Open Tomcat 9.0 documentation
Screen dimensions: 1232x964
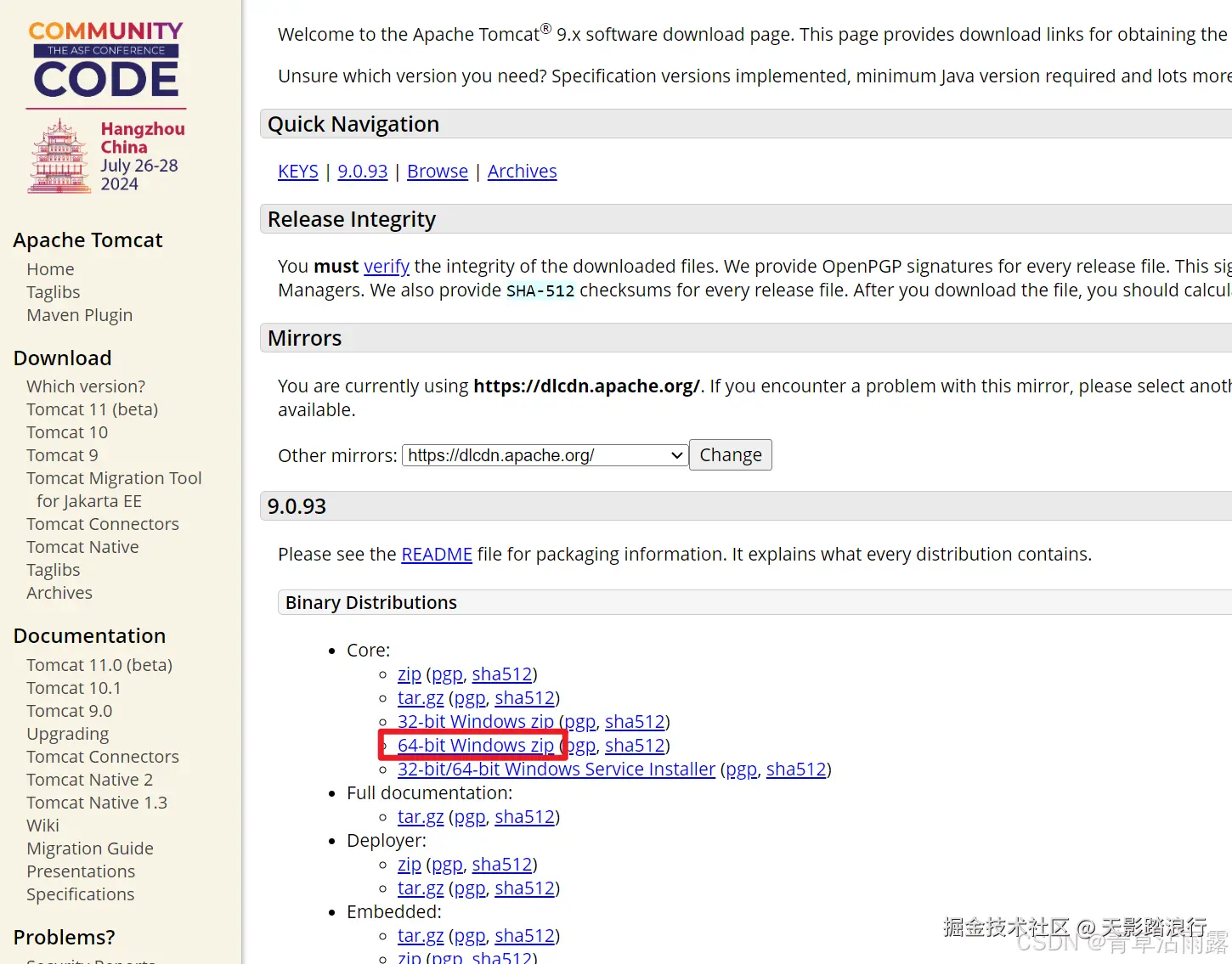[x=69, y=711]
